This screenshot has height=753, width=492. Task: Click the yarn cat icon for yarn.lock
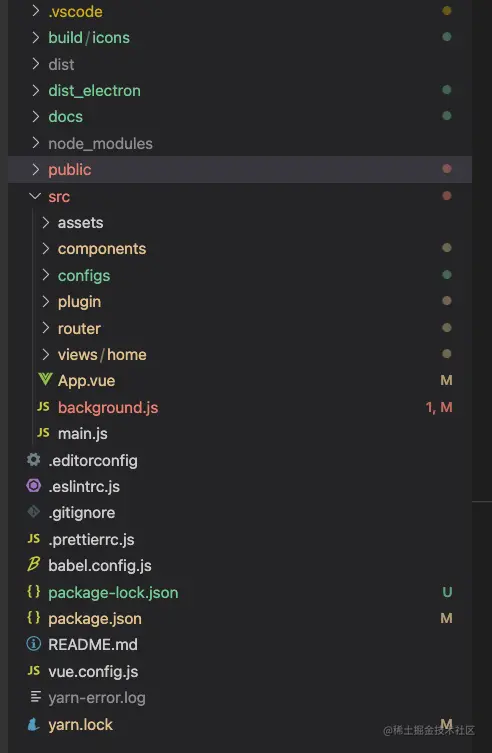pos(34,724)
